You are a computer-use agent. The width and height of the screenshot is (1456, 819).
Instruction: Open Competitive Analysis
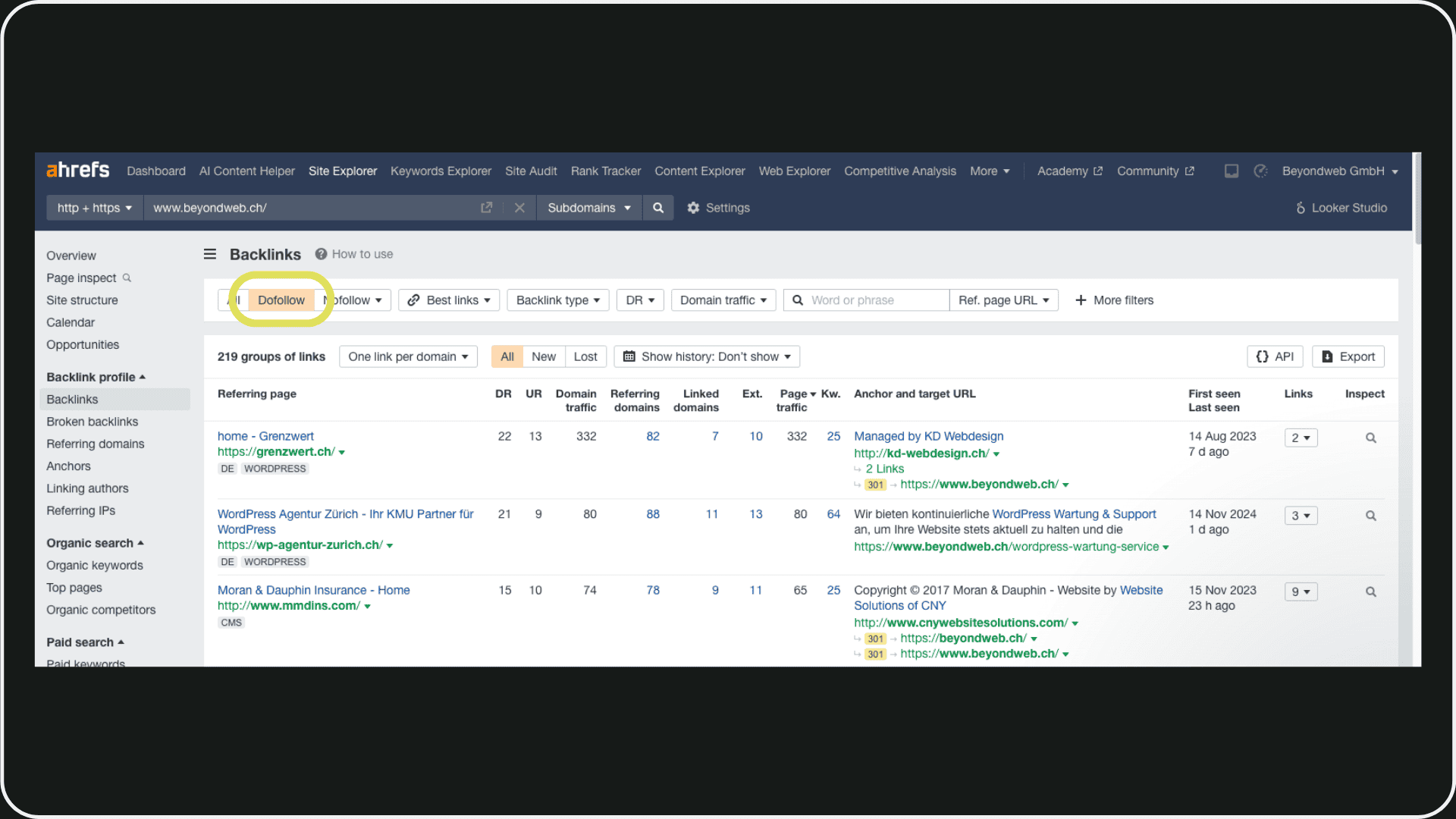tap(900, 171)
